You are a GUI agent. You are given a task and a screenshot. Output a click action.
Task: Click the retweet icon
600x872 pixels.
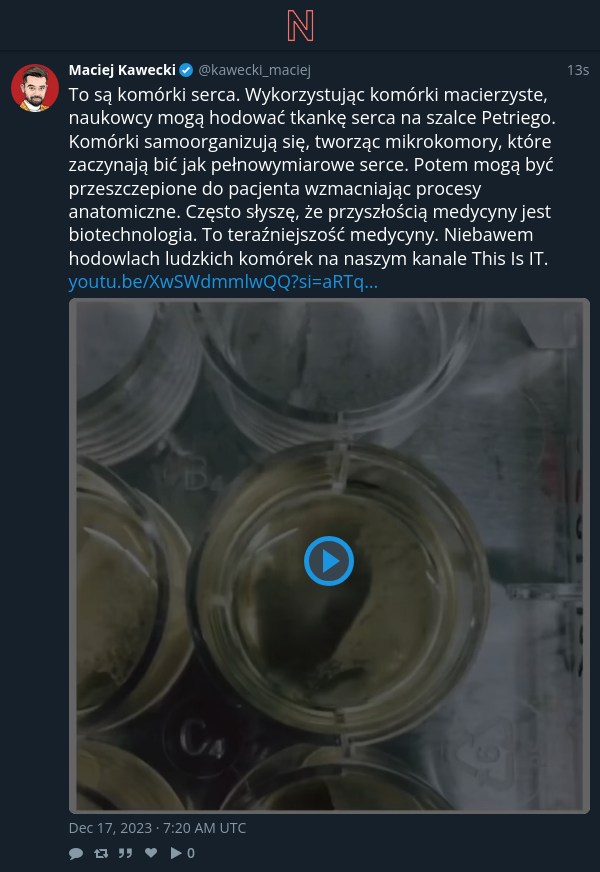(101, 853)
